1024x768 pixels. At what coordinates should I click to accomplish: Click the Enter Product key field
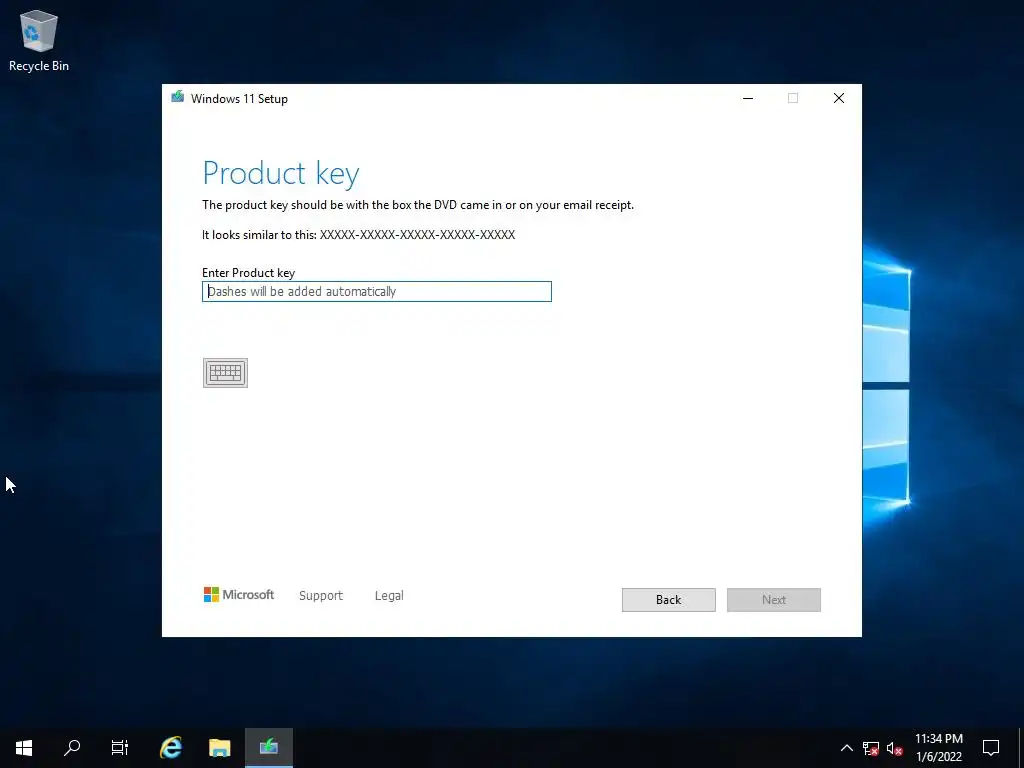pos(377,291)
